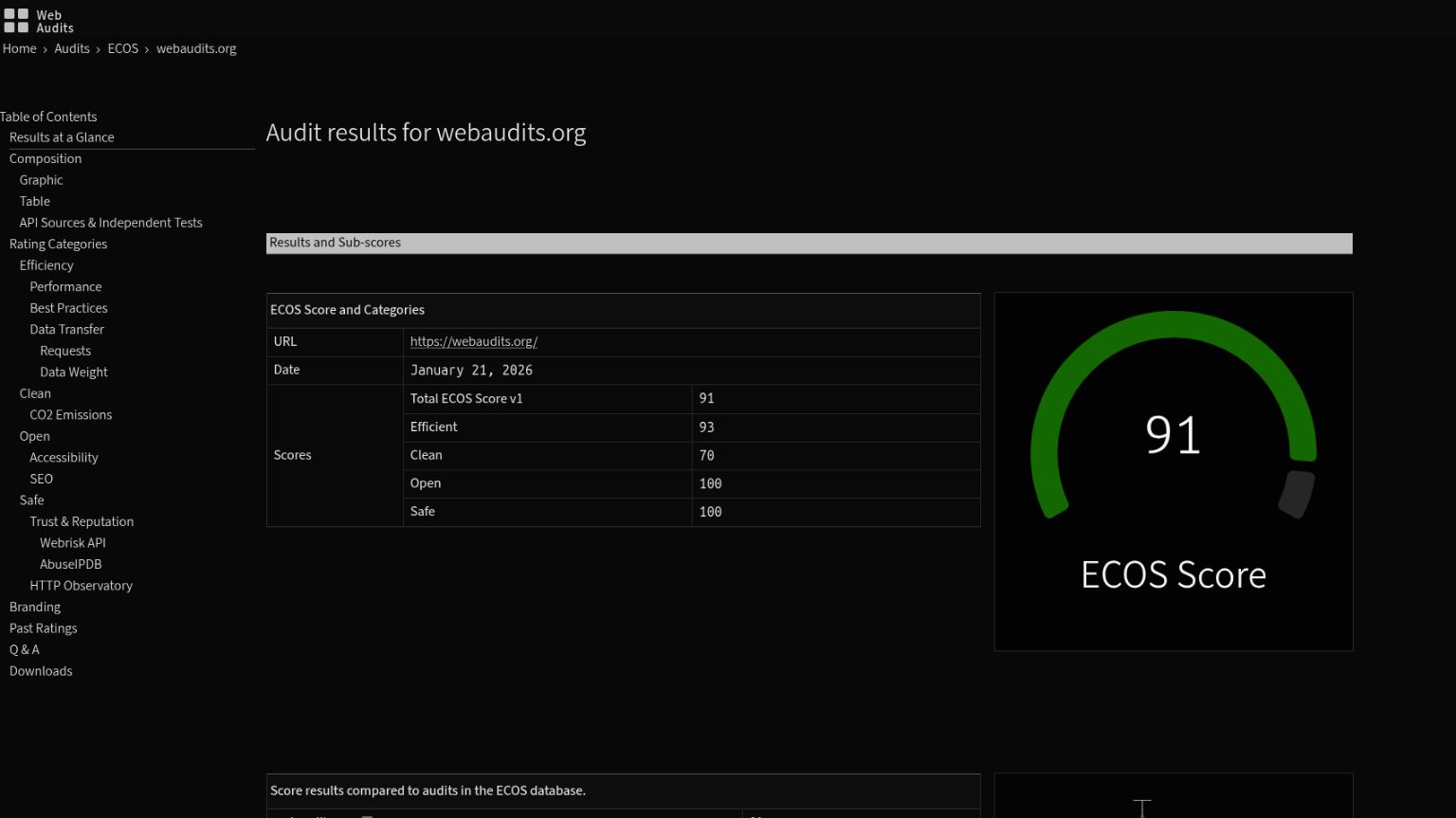Viewport: 1456px width, 818px height.
Task: Click the HTTP Observatory entry
Action: (81, 585)
